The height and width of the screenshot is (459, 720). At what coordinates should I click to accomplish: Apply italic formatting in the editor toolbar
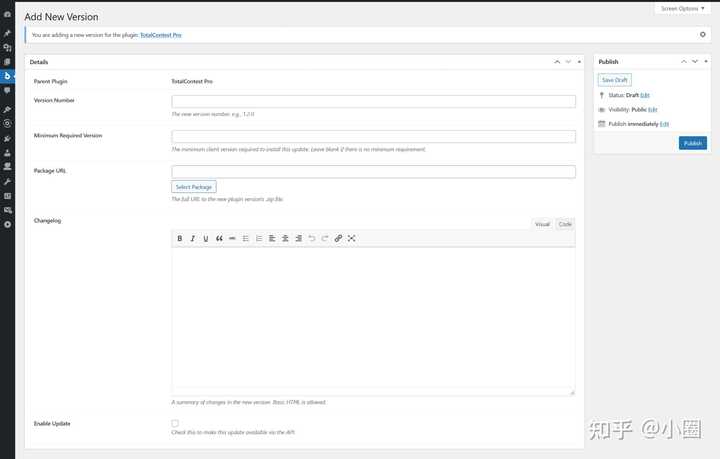(193, 238)
